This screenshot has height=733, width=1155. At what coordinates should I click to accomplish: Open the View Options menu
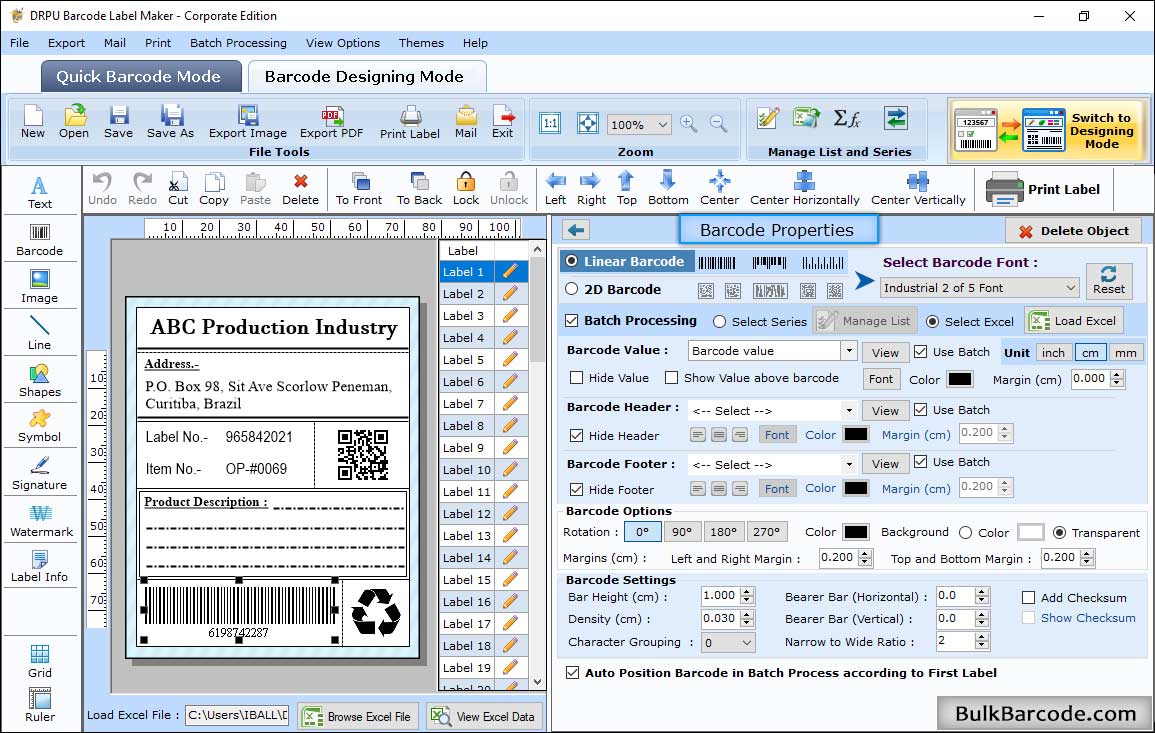pos(343,43)
